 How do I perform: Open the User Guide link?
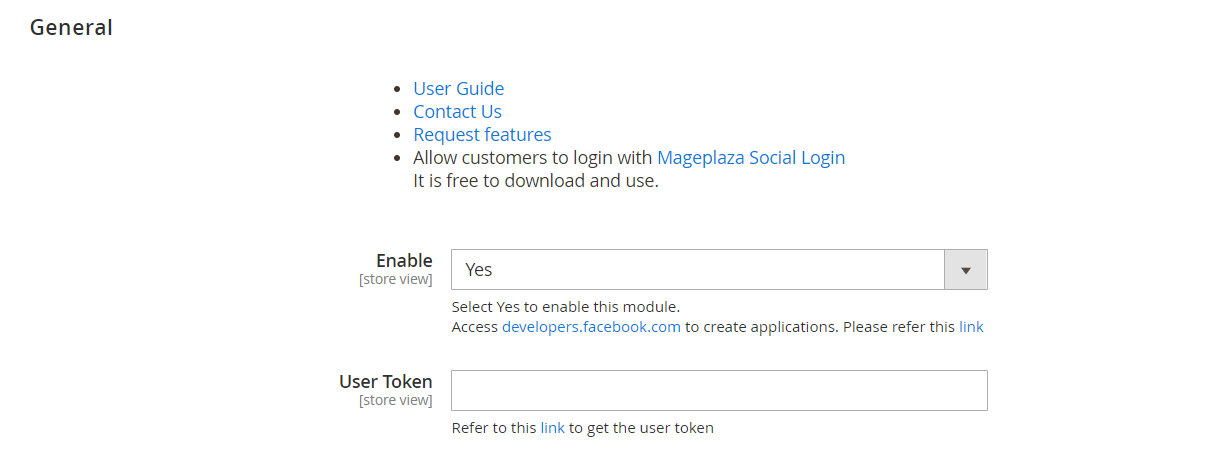click(458, 89)
